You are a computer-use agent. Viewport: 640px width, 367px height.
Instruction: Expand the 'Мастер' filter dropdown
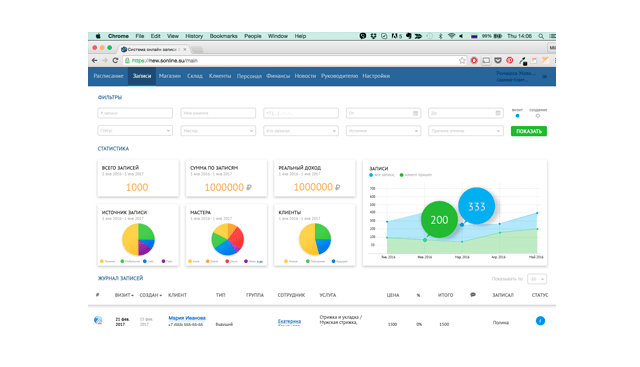coord(218,131)
